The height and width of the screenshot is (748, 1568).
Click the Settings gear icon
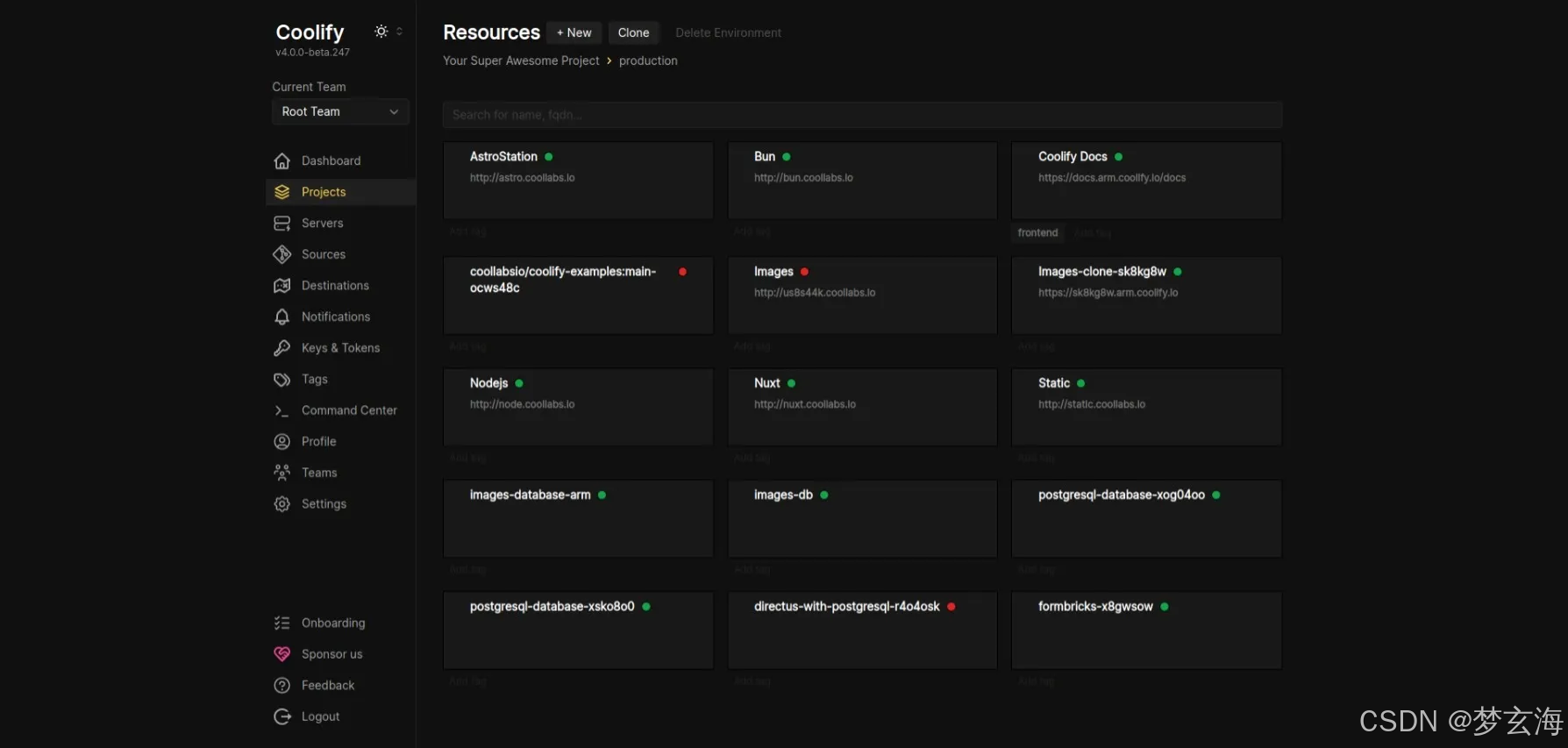pyautogui.click(x=282, y=503)
